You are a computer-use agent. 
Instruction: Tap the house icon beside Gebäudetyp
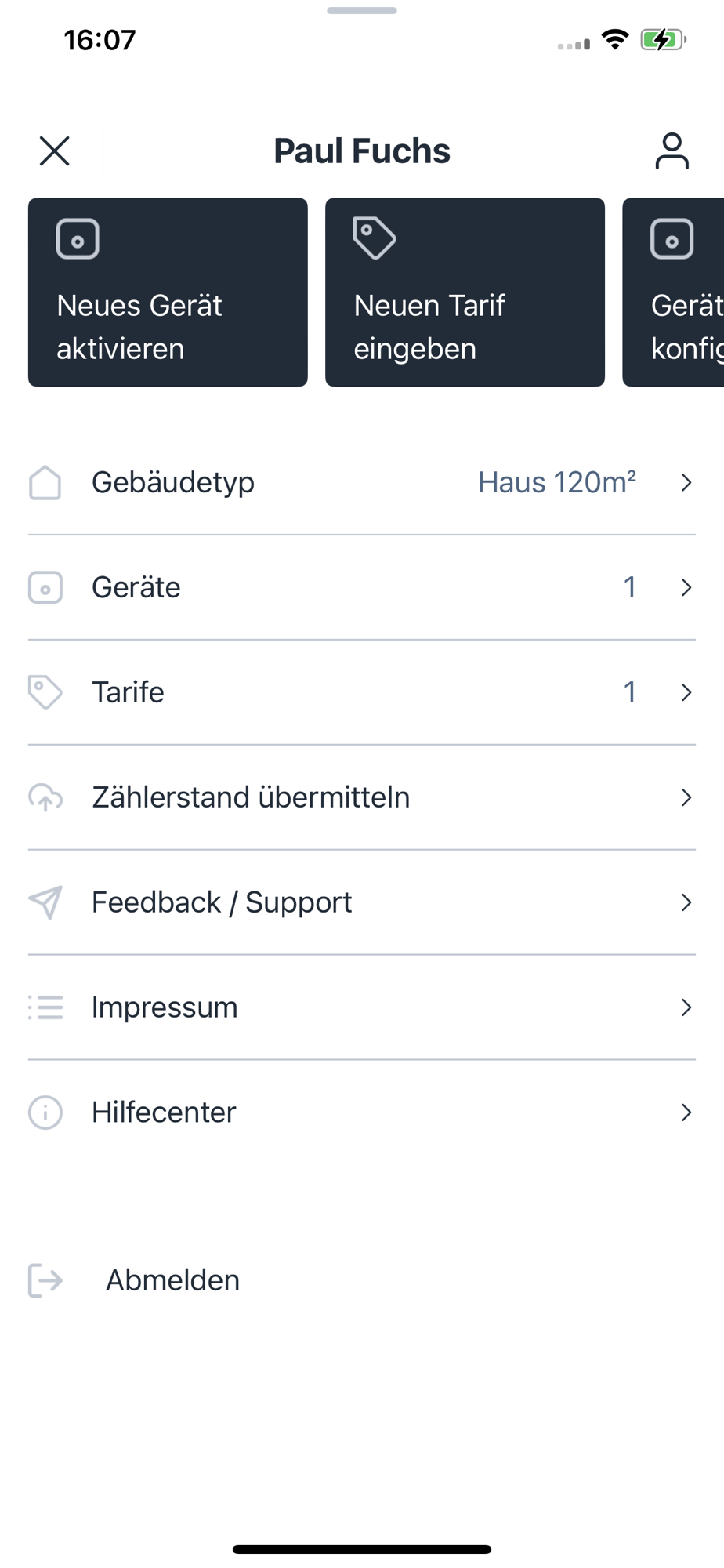pyautogui.click(x=45, y=482)
